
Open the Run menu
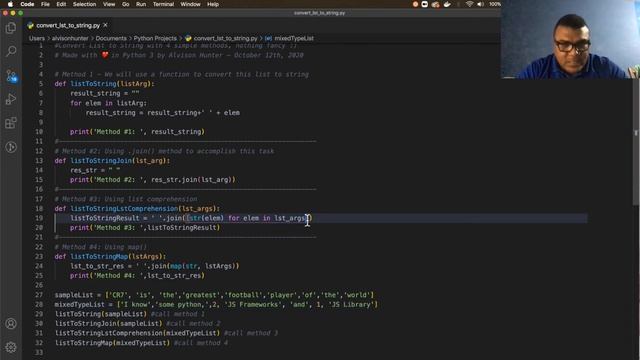[141, 4]
